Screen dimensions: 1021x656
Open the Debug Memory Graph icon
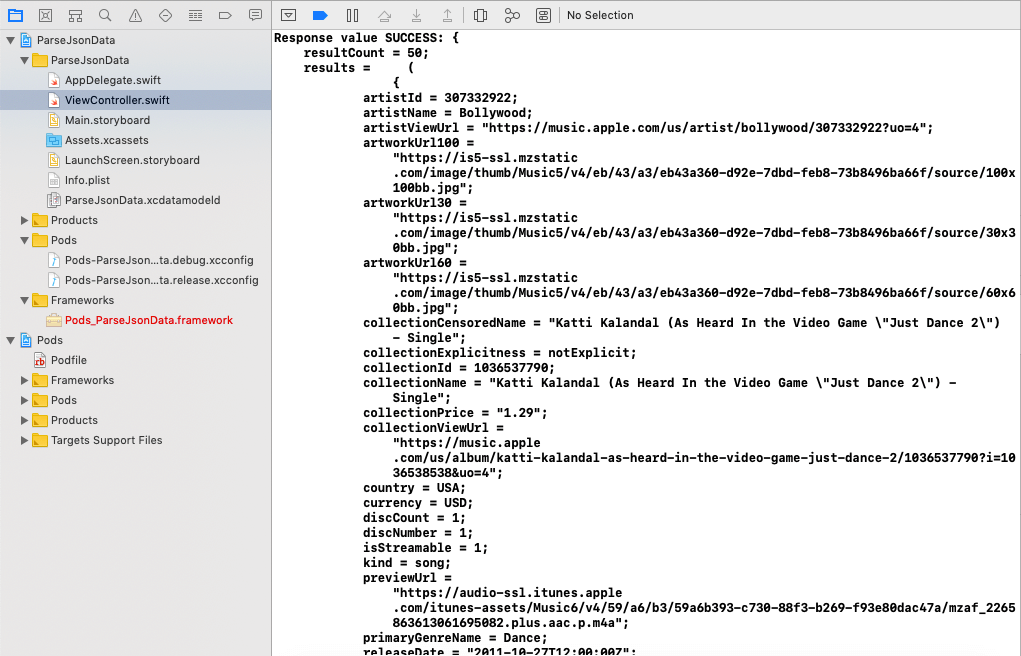[x=512, y=15]
